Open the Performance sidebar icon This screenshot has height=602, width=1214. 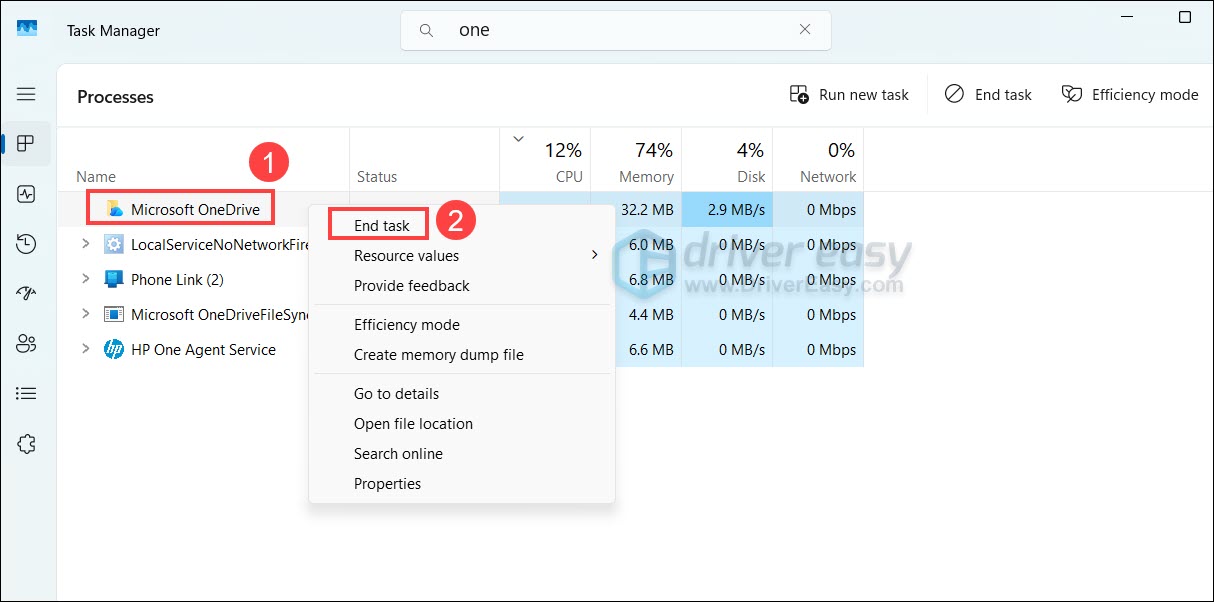click(x=26, y=194)
